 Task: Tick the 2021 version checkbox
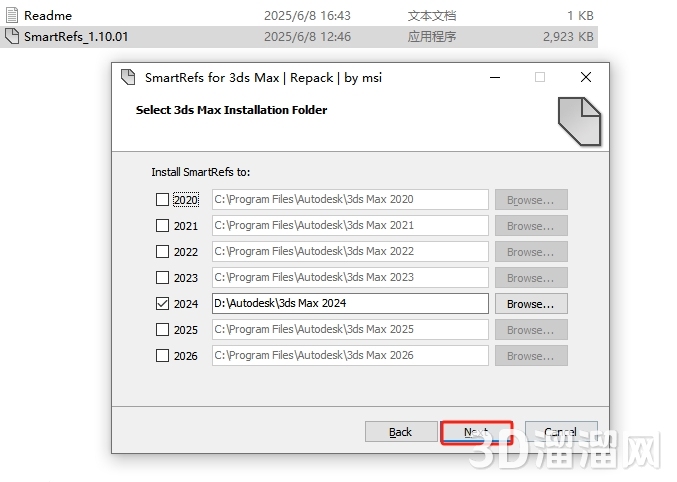click(x=162, y=225)
